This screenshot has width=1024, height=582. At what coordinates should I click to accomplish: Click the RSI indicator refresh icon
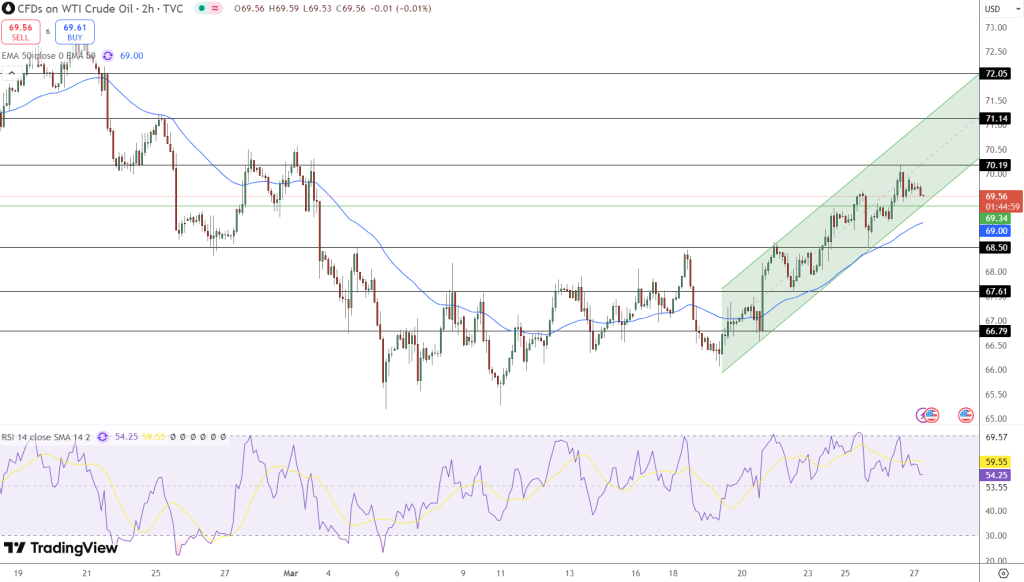pyautogui.click(x=103, y=436)
